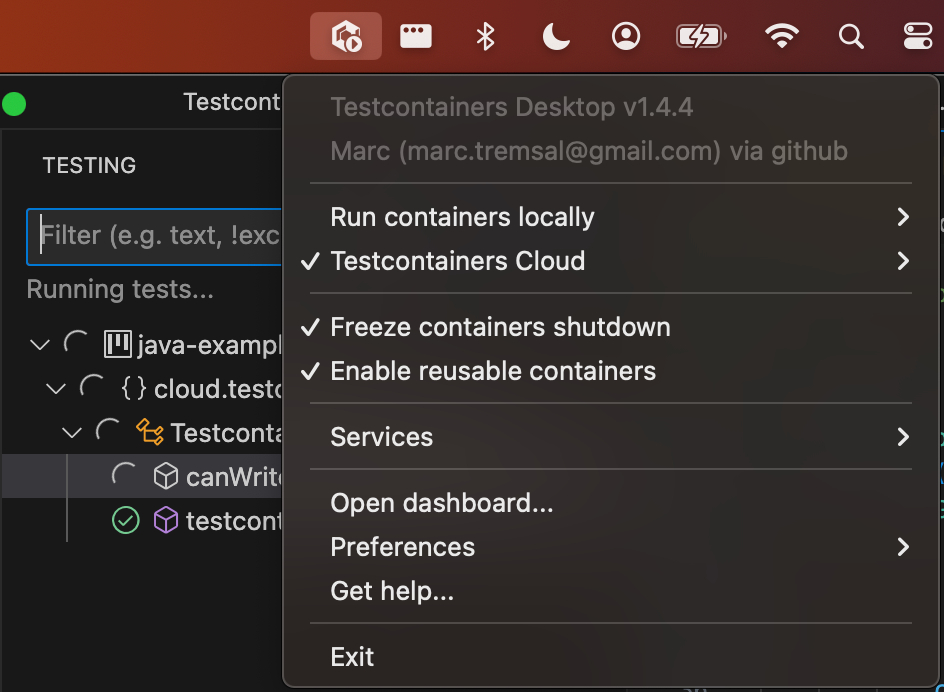Select Open dashboard... menu item

coord(610,503)
